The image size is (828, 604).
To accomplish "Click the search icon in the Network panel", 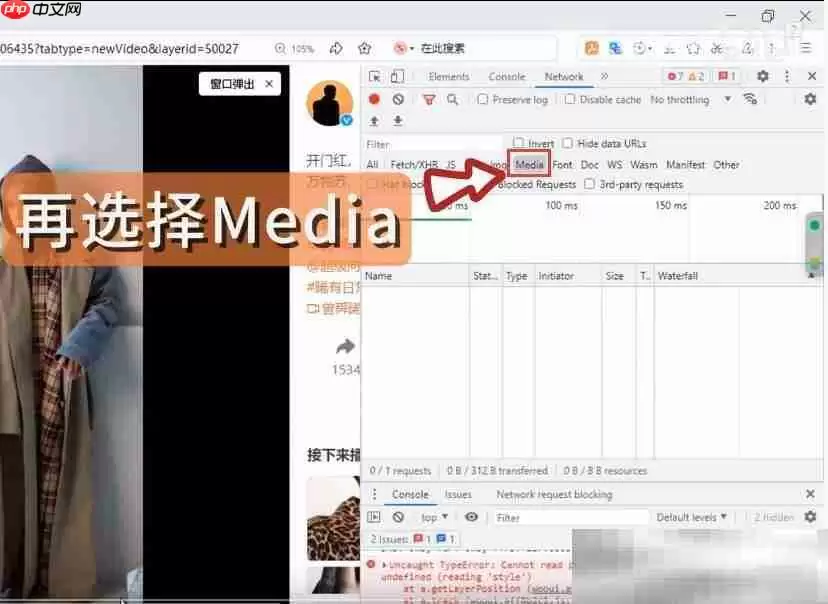I will [451, 99].
